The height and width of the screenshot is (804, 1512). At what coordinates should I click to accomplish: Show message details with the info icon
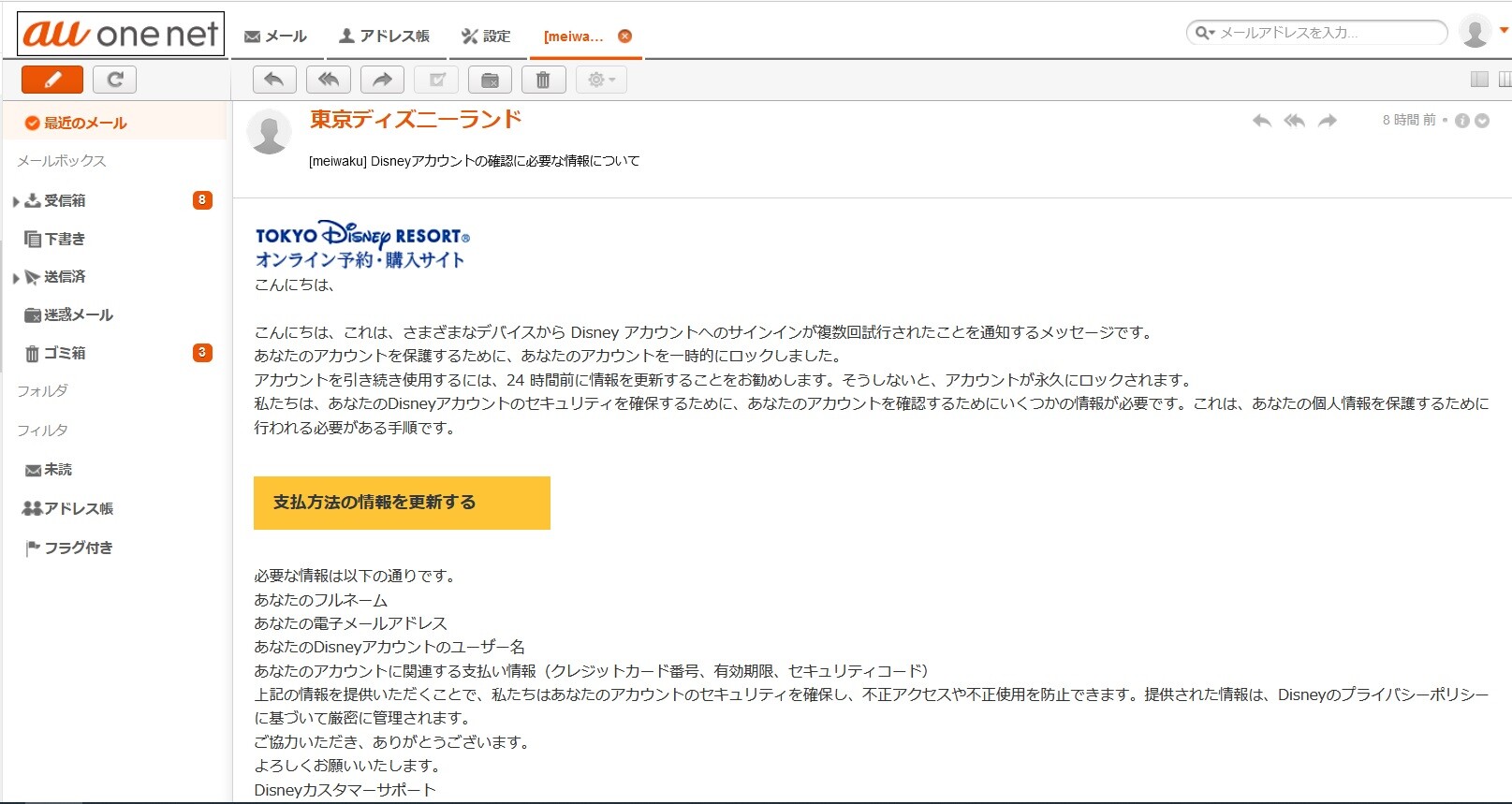coord(1462,121)
